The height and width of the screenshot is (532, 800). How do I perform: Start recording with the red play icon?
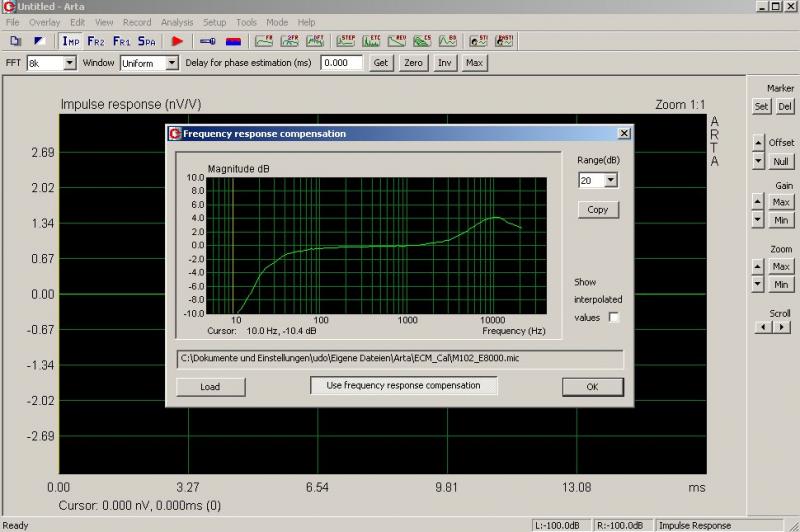click(x=178, y=41)
